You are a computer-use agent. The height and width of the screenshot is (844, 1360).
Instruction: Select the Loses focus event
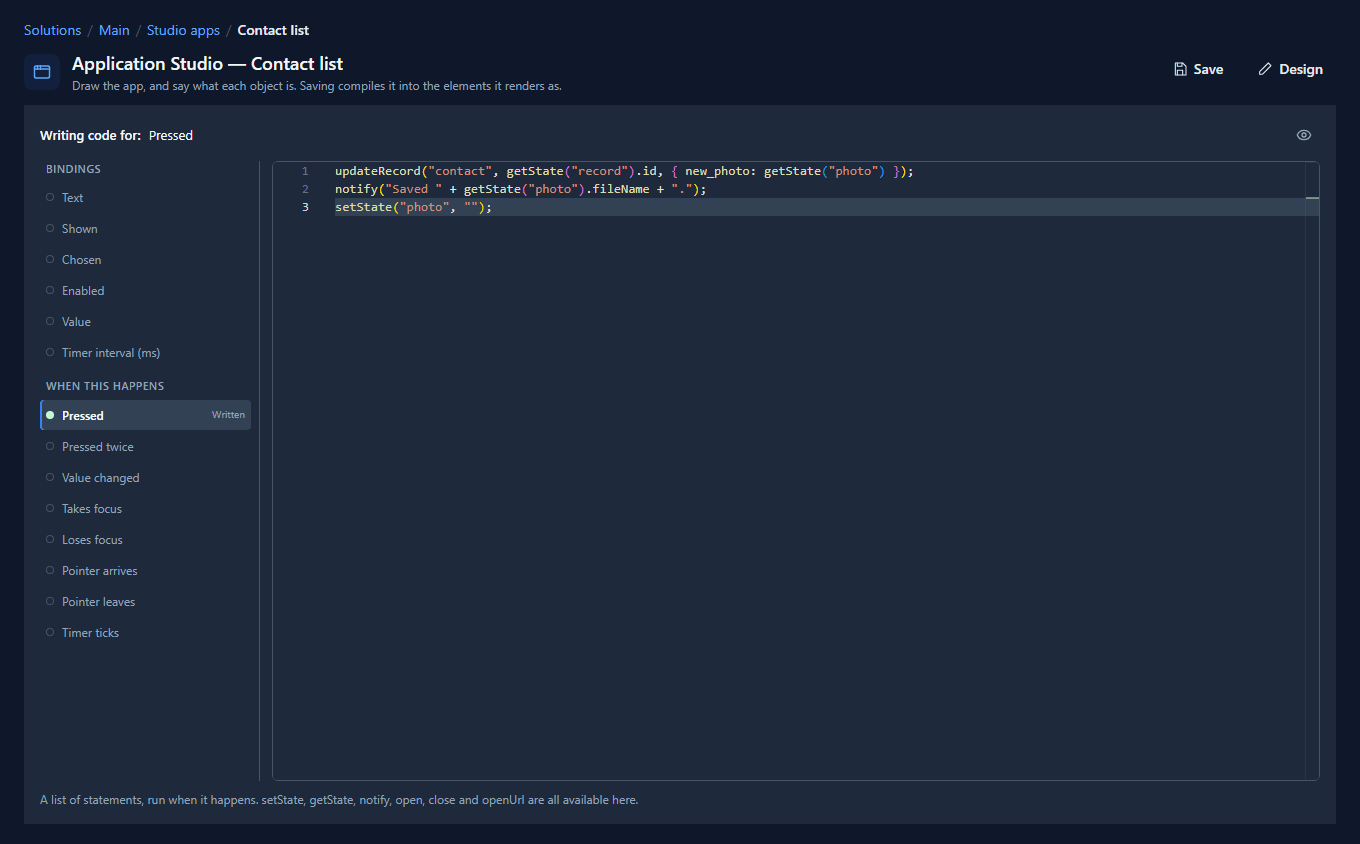[x=145, y=540]
